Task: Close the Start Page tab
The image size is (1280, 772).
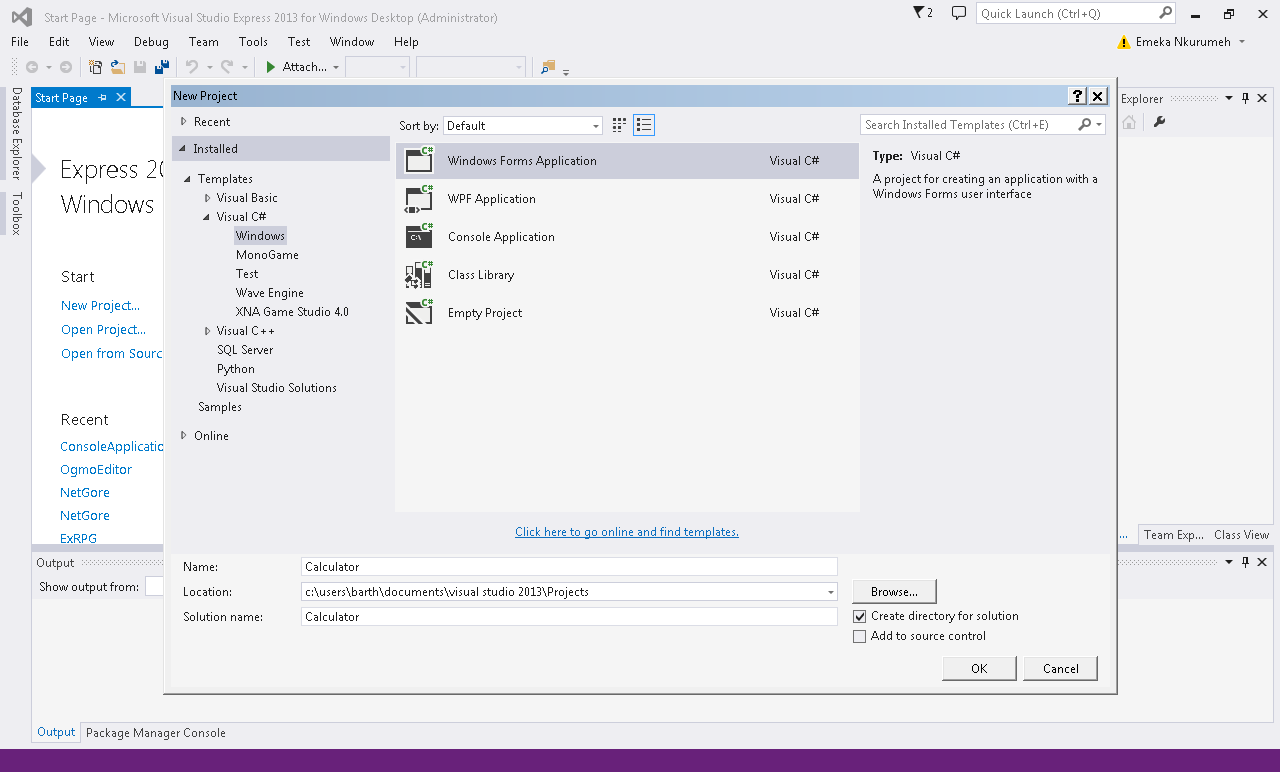Action: [x=121, y=97]
